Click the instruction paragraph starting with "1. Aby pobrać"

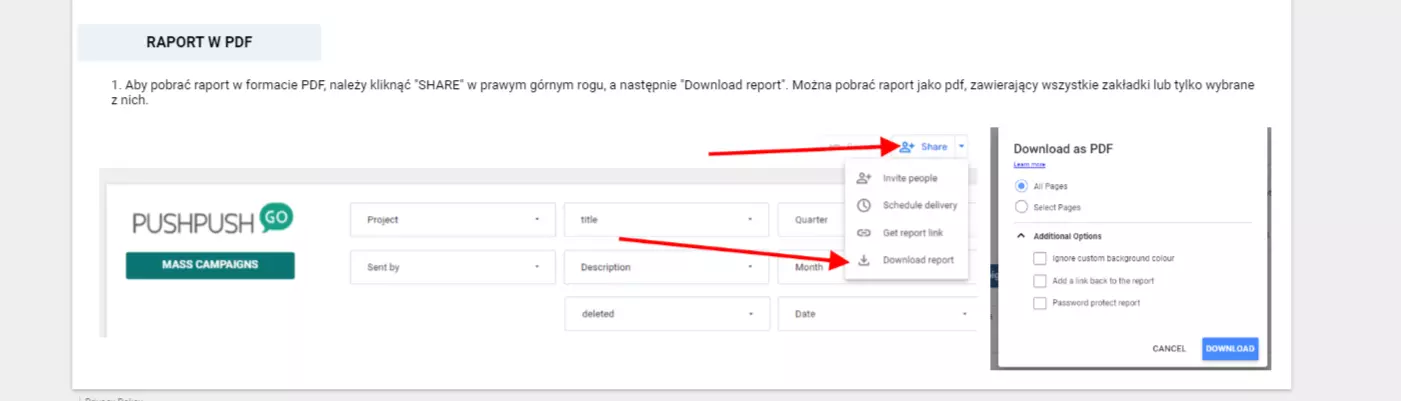(682, 93)
